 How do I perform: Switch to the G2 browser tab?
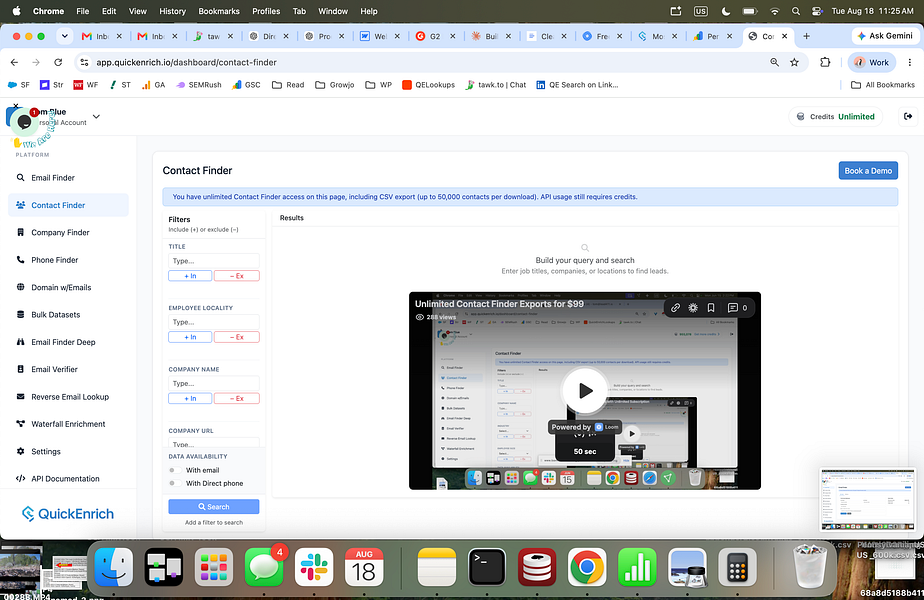(x=435, y=36)
